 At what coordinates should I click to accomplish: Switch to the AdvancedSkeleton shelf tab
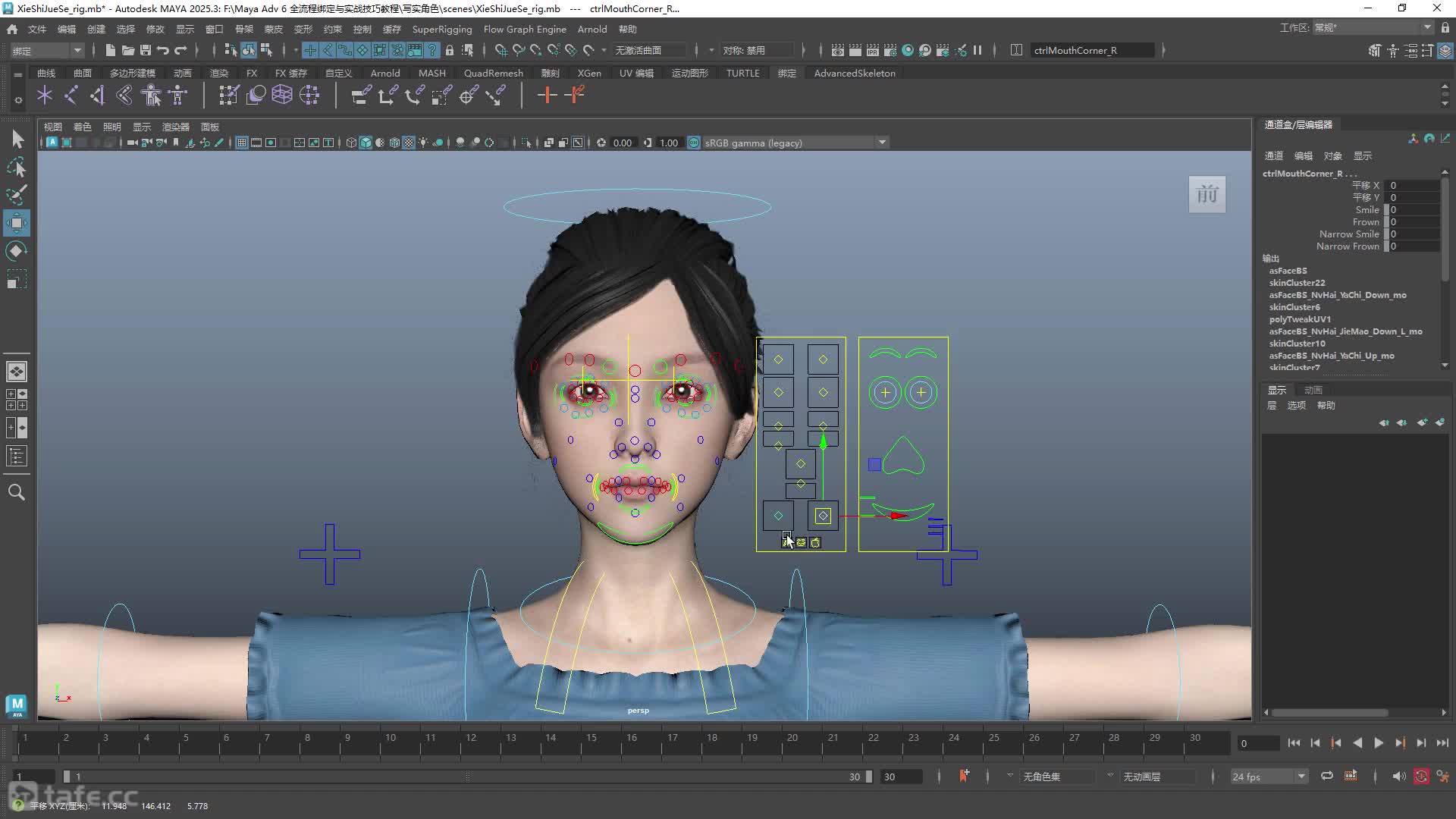point(855,73)
